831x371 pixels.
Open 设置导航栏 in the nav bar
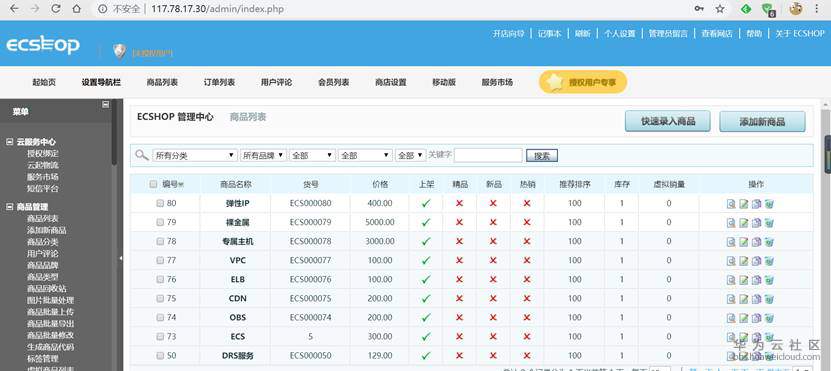tap(101, 83)
